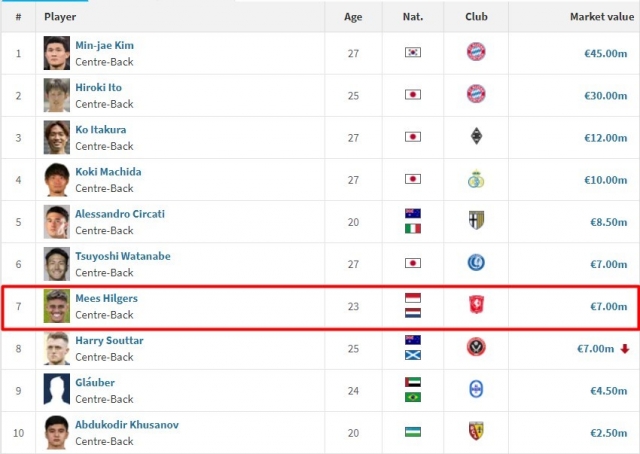Click Gent club crest for Tsuyoshi Watanabe
This screenshot has width=640, height=454.
(476, 263)
